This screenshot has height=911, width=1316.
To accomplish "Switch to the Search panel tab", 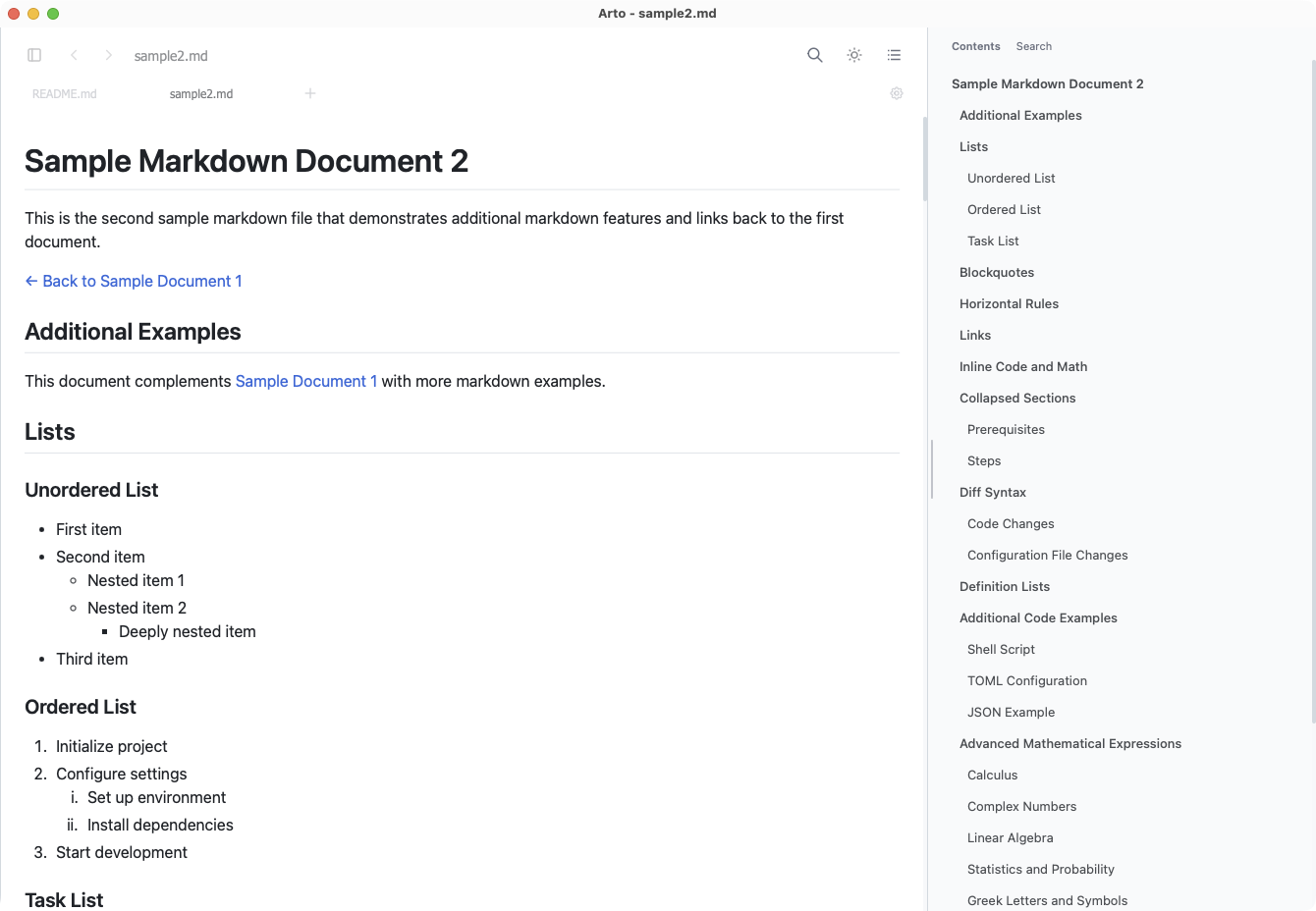I will click(x=1033, y=46).
